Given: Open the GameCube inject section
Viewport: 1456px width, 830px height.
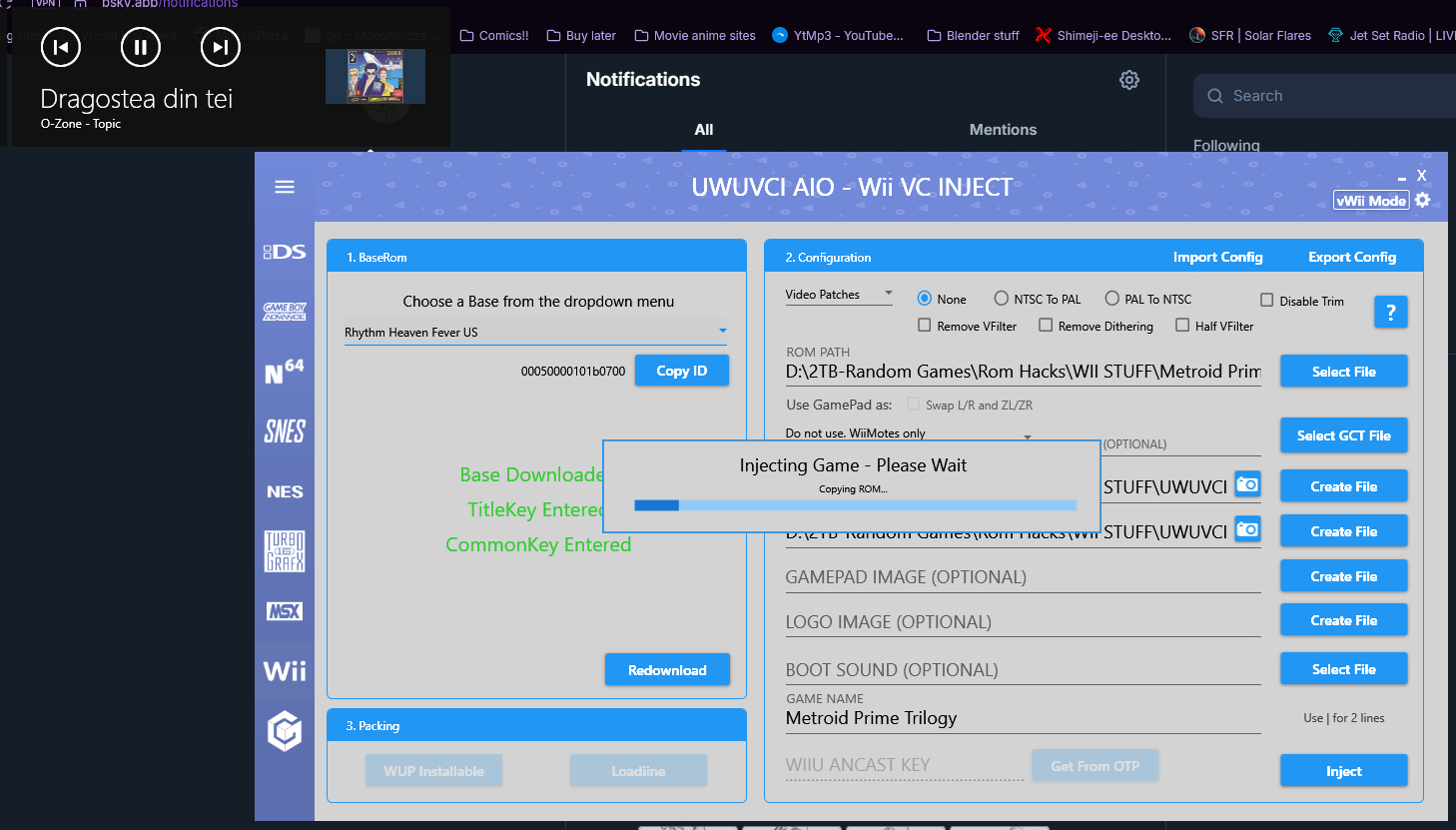Looking at the screenshot, I should [x=285, y=731].
